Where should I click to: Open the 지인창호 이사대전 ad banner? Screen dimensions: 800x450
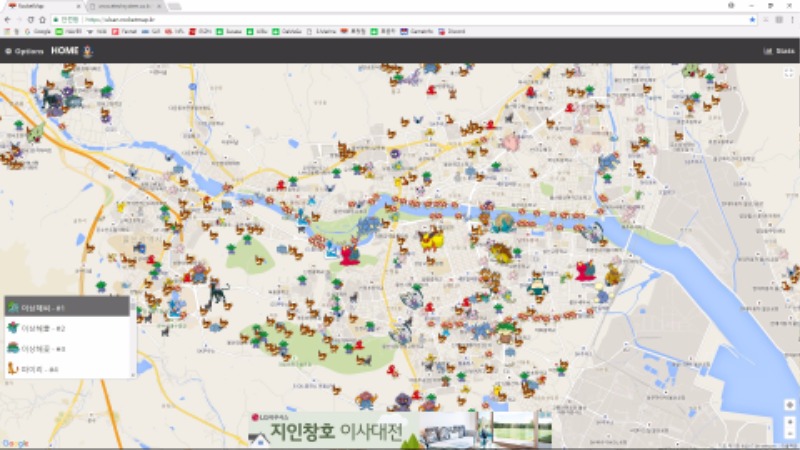400,430
